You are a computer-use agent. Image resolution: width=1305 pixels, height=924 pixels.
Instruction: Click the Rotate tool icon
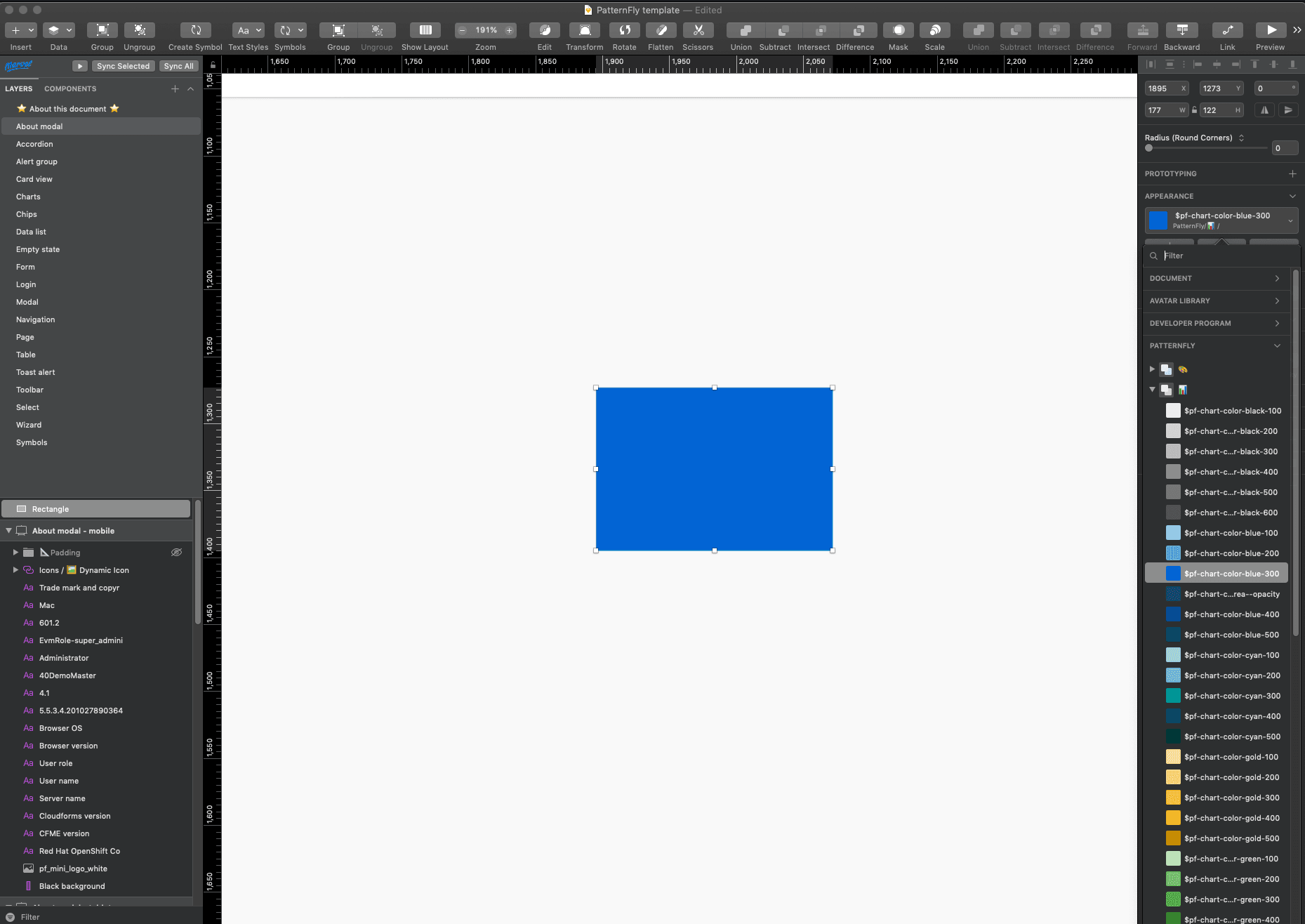tap(624, 30)
